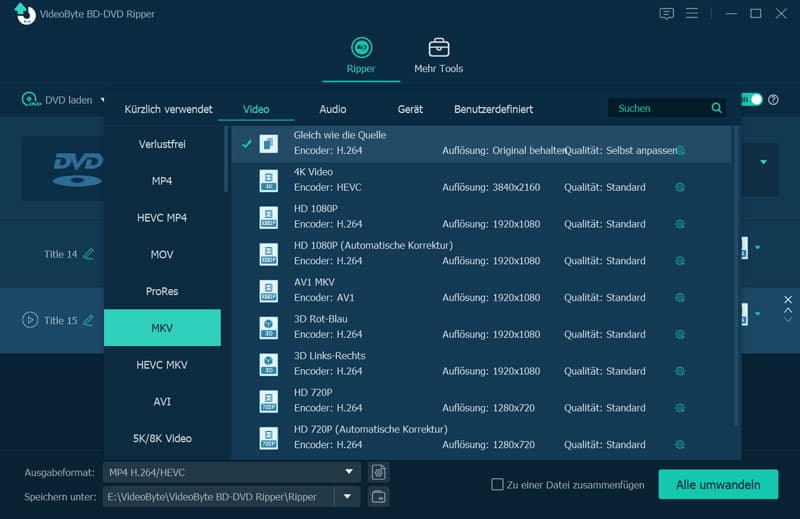Toggle the switch beside the help icon

tap(752, 100)
